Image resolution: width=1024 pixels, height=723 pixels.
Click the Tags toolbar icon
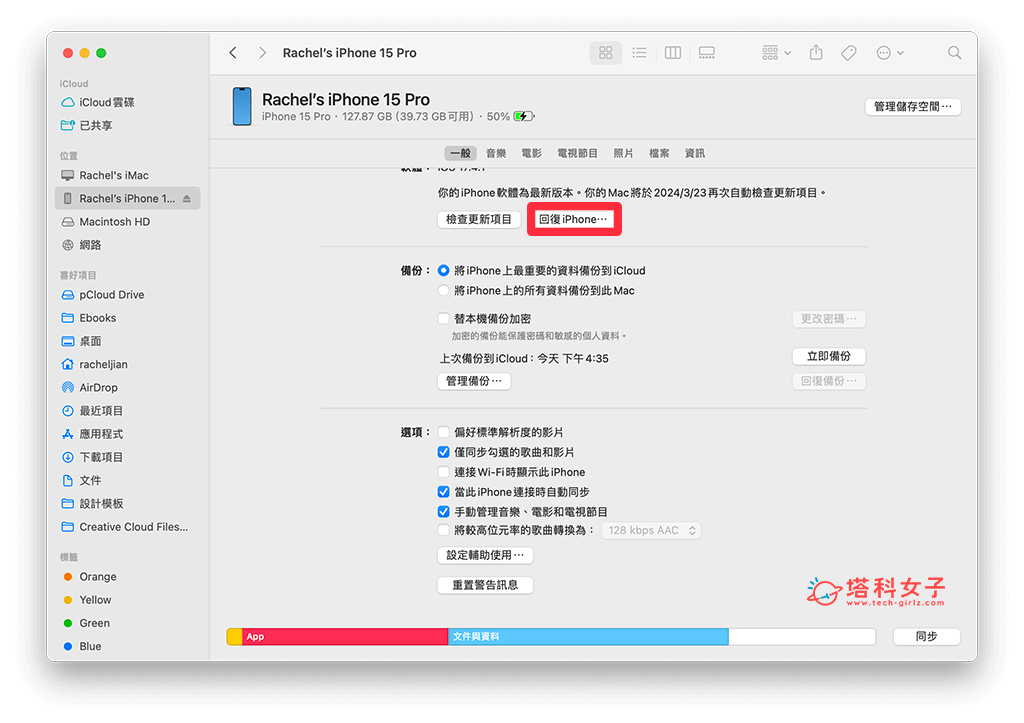click(848, 53)
